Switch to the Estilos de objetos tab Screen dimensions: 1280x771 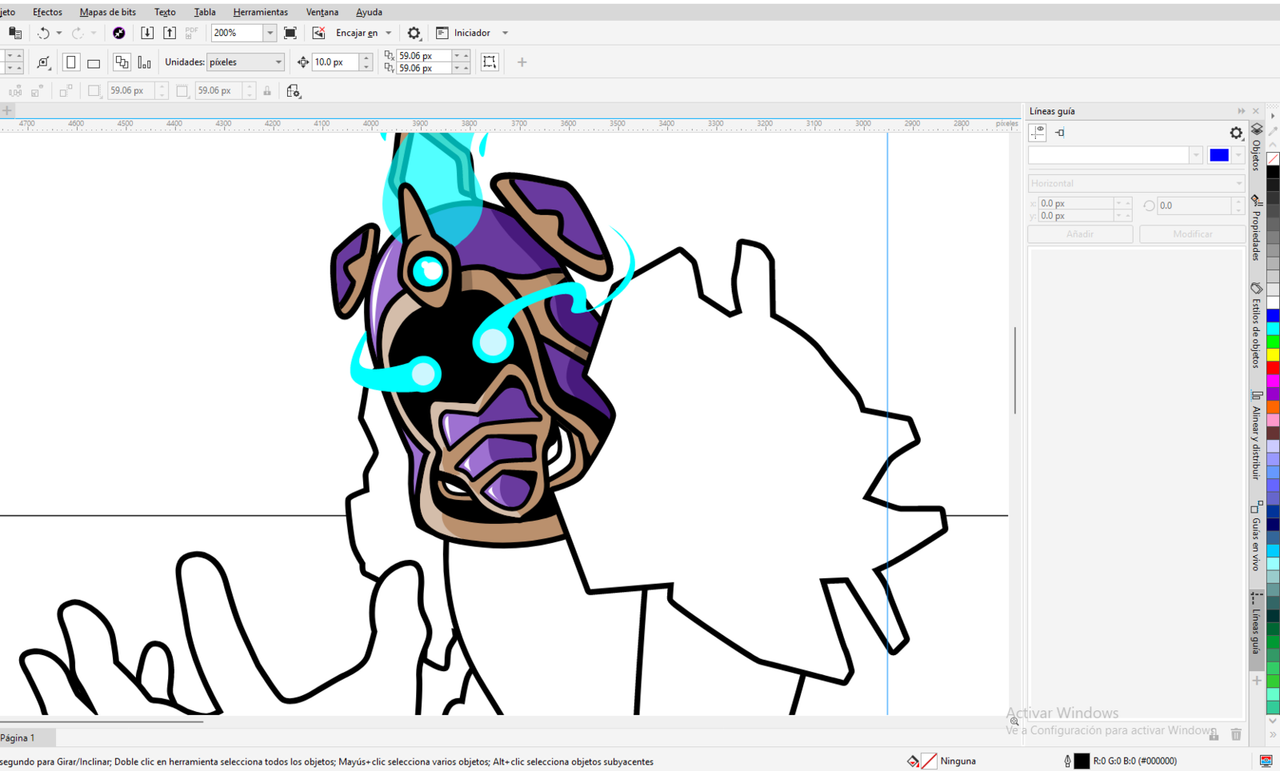(x=1257, y=327)
